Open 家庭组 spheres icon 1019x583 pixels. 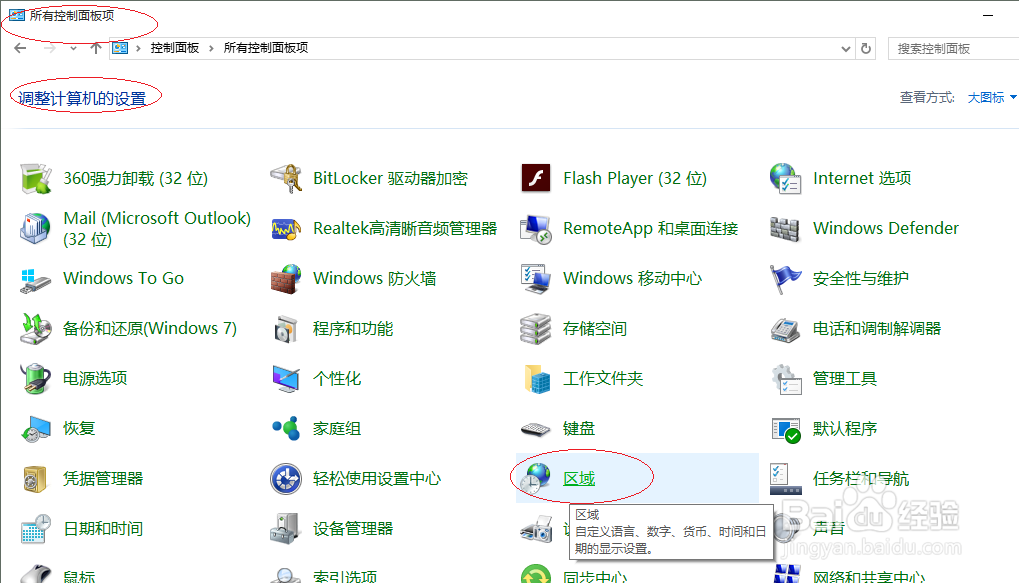pos(286,428)
